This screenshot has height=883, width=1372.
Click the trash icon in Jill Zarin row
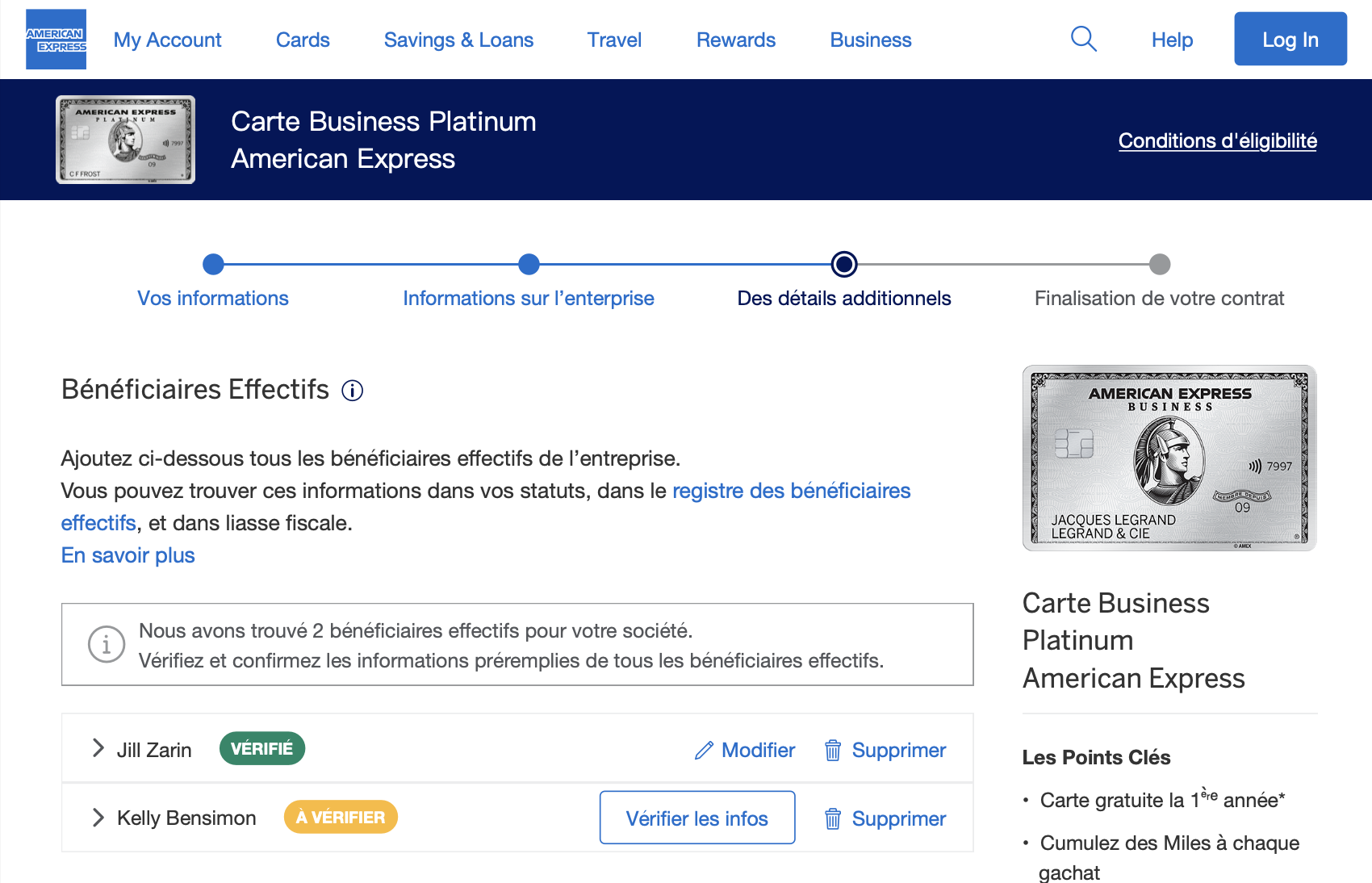click(x=833, y=751)
